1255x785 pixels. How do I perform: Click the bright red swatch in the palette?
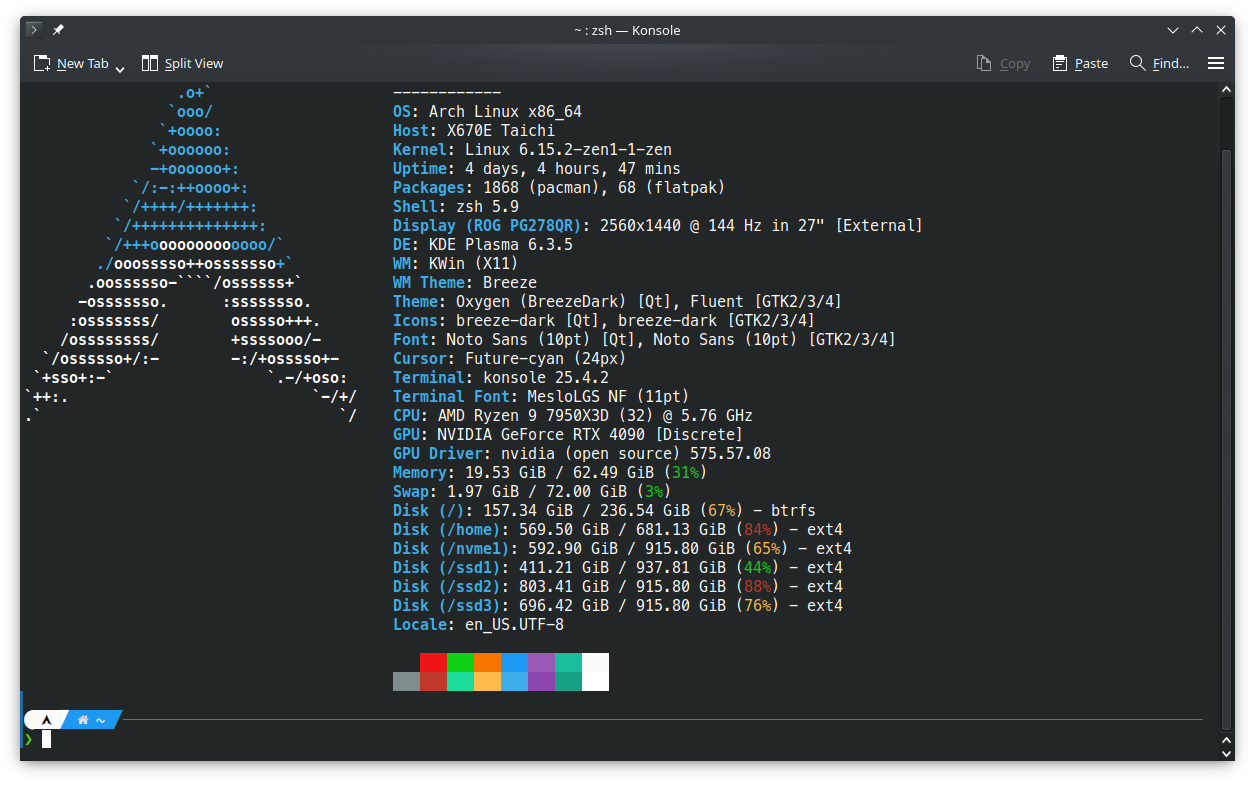[x=433, y=662]
